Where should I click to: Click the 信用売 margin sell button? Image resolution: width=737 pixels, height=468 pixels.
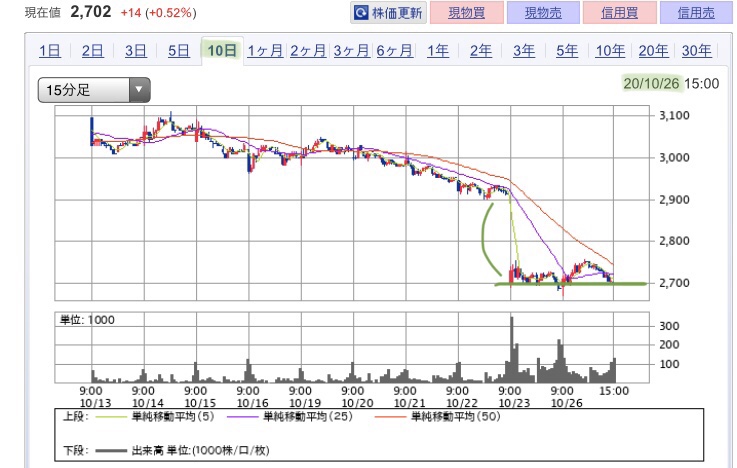click(696, 13)
